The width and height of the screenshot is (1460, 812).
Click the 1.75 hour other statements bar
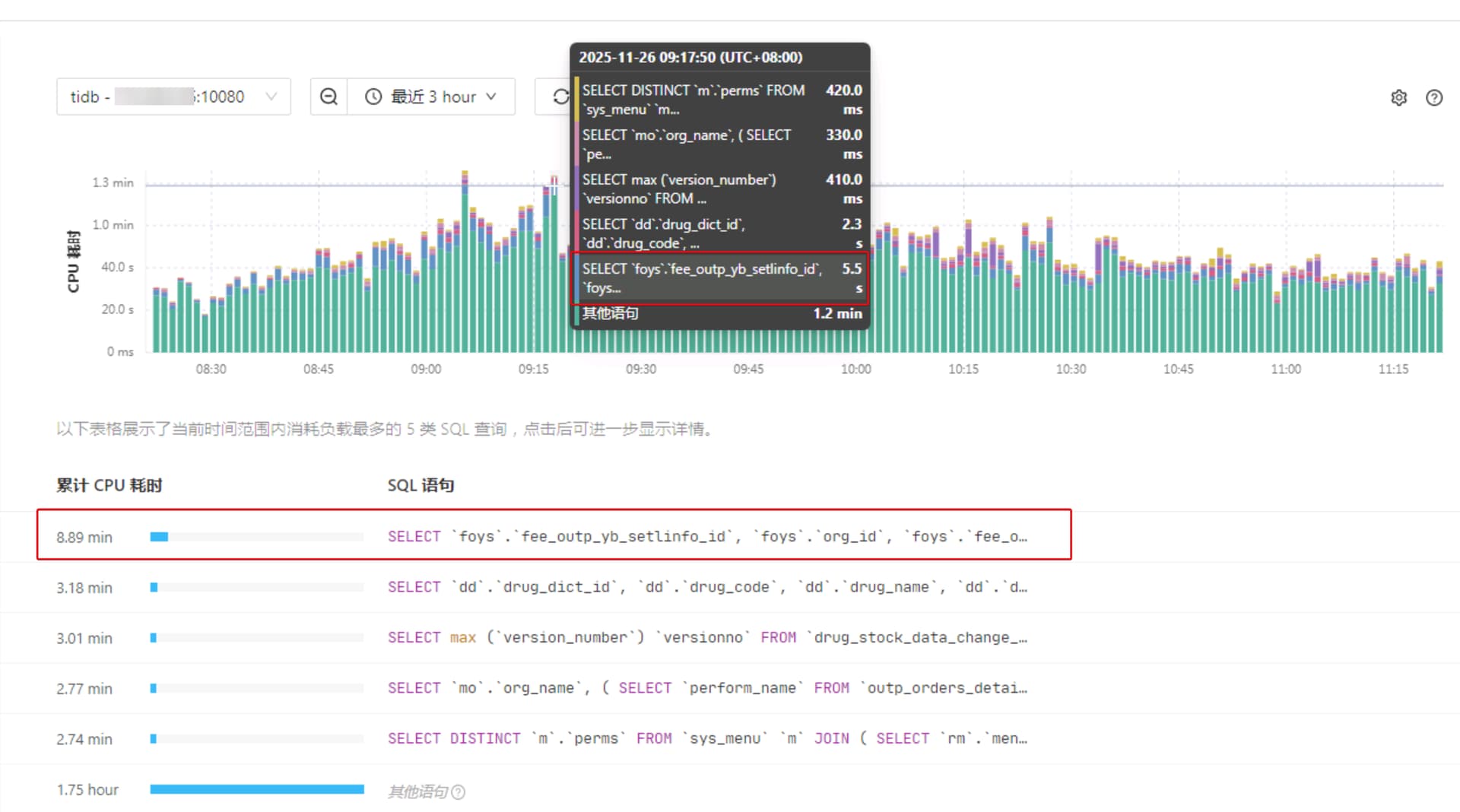coord(257,789)
